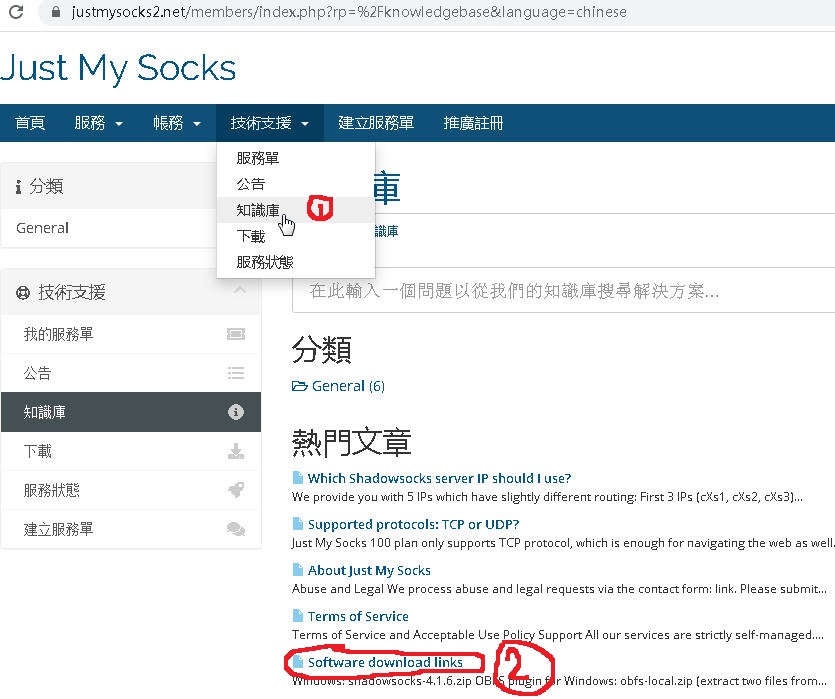Click the text starting 'Just My Socks 100 plan'
Viewport: 835px width, 699px height.
click(x=563, y=543)
